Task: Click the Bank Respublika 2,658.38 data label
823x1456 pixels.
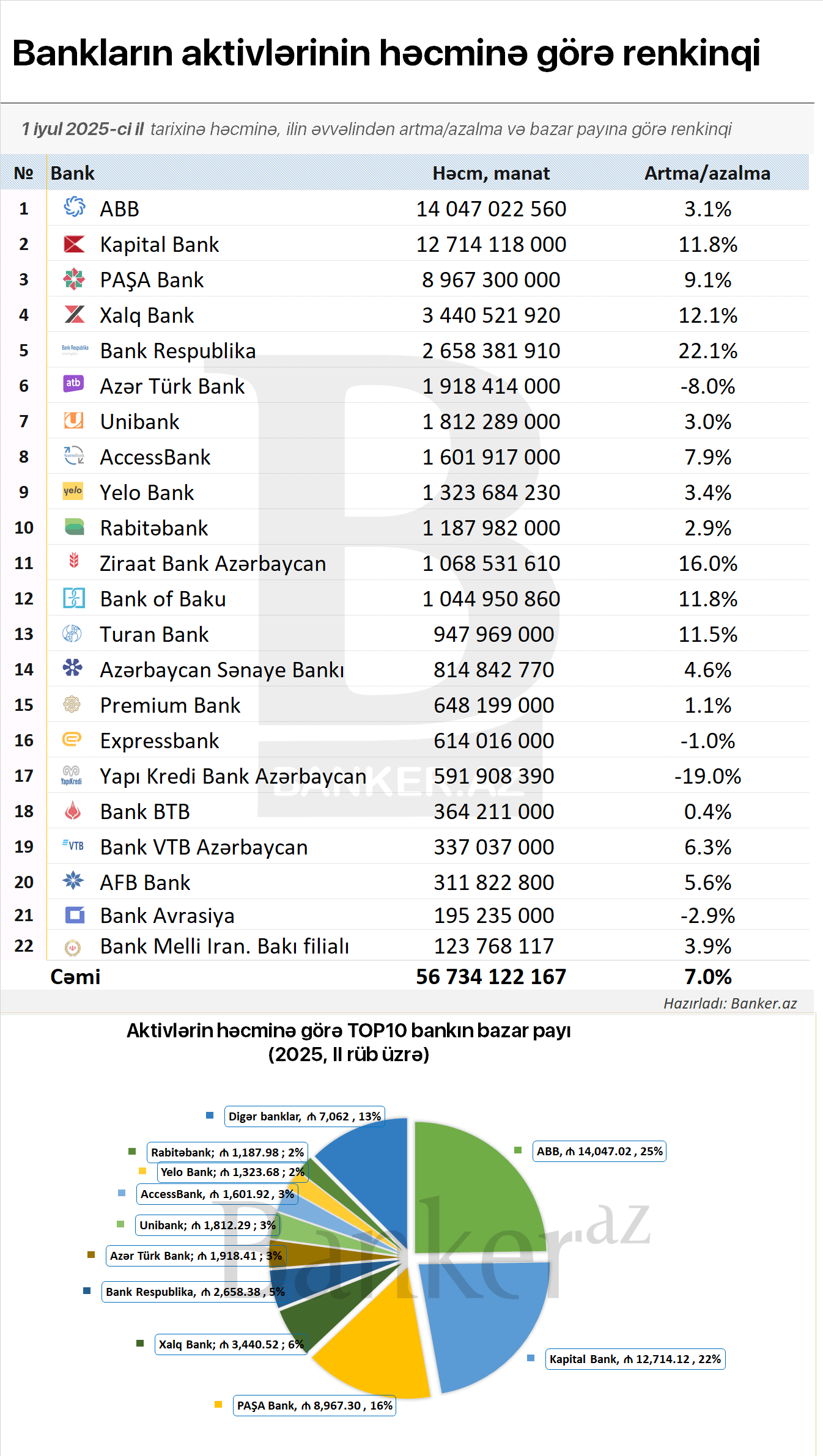Action: (x=195, y=1292)
